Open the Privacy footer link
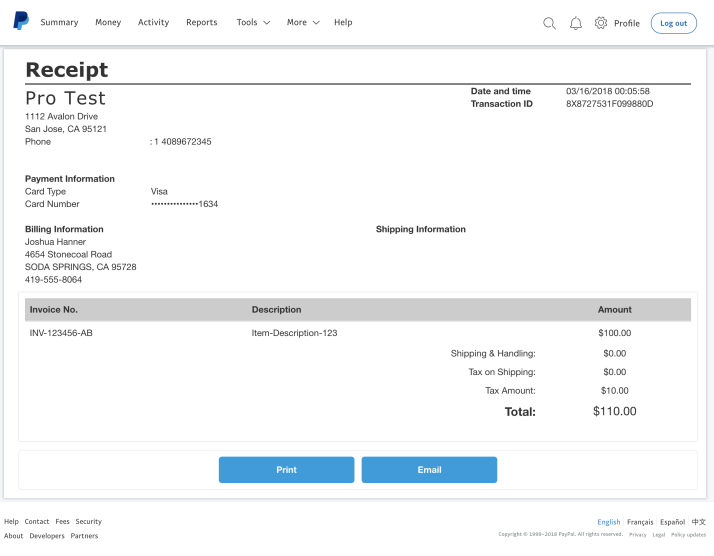This screenshot has width=714, height=556. point(637,535)
